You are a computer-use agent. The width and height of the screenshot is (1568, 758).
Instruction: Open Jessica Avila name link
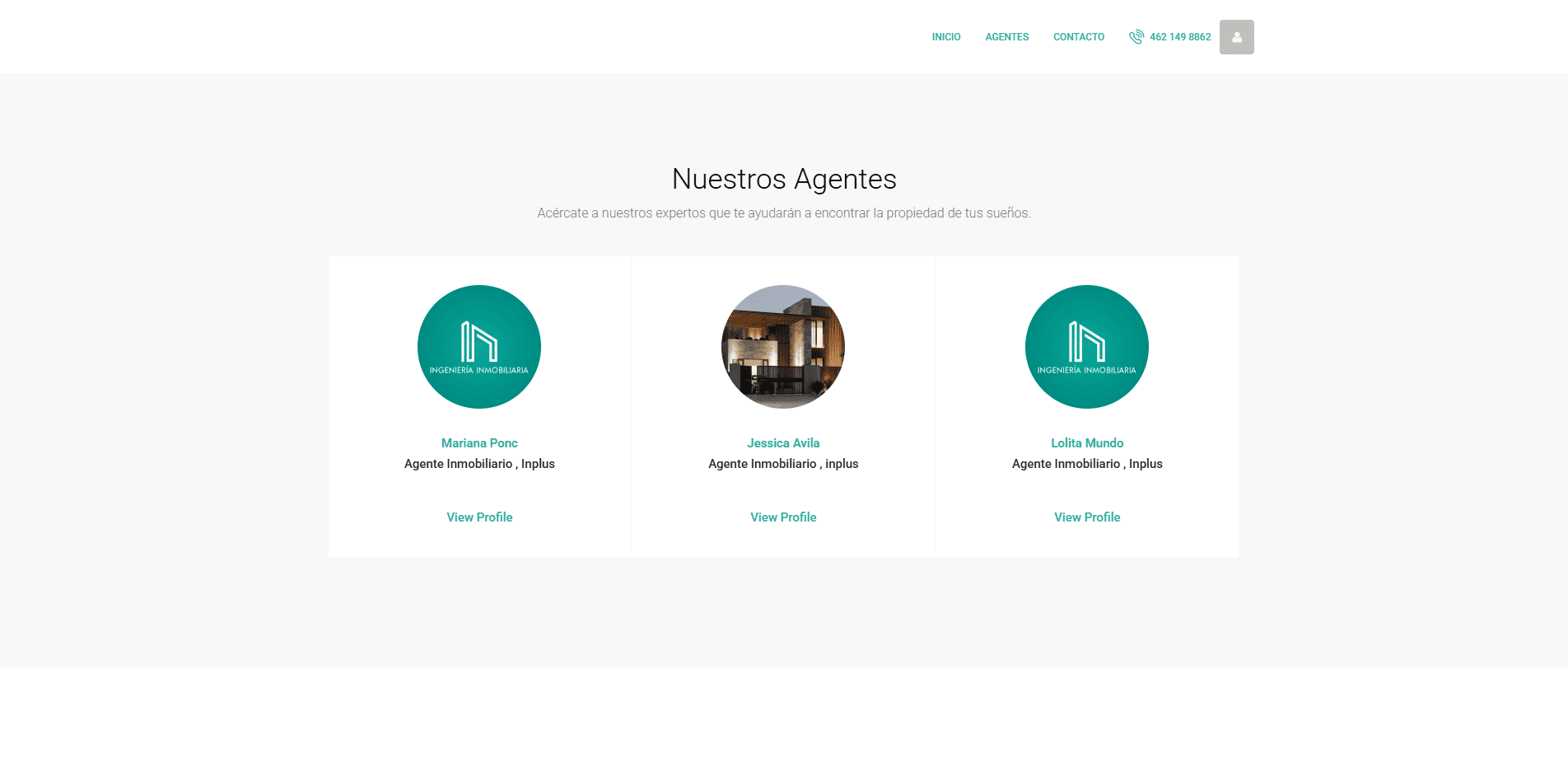click(783, 443)
